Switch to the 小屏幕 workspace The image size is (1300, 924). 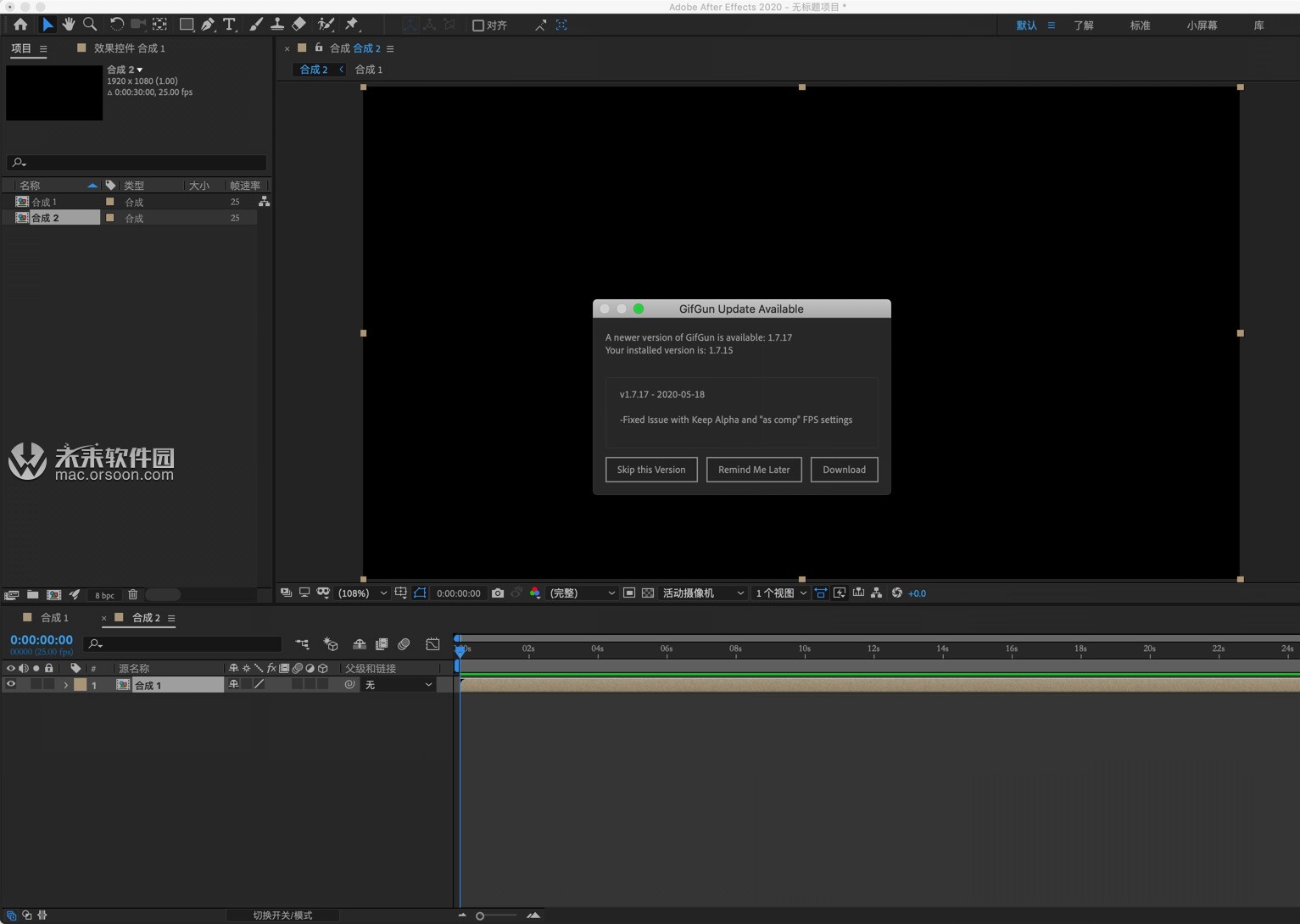pyautogui.click(x=1202, y=25)
